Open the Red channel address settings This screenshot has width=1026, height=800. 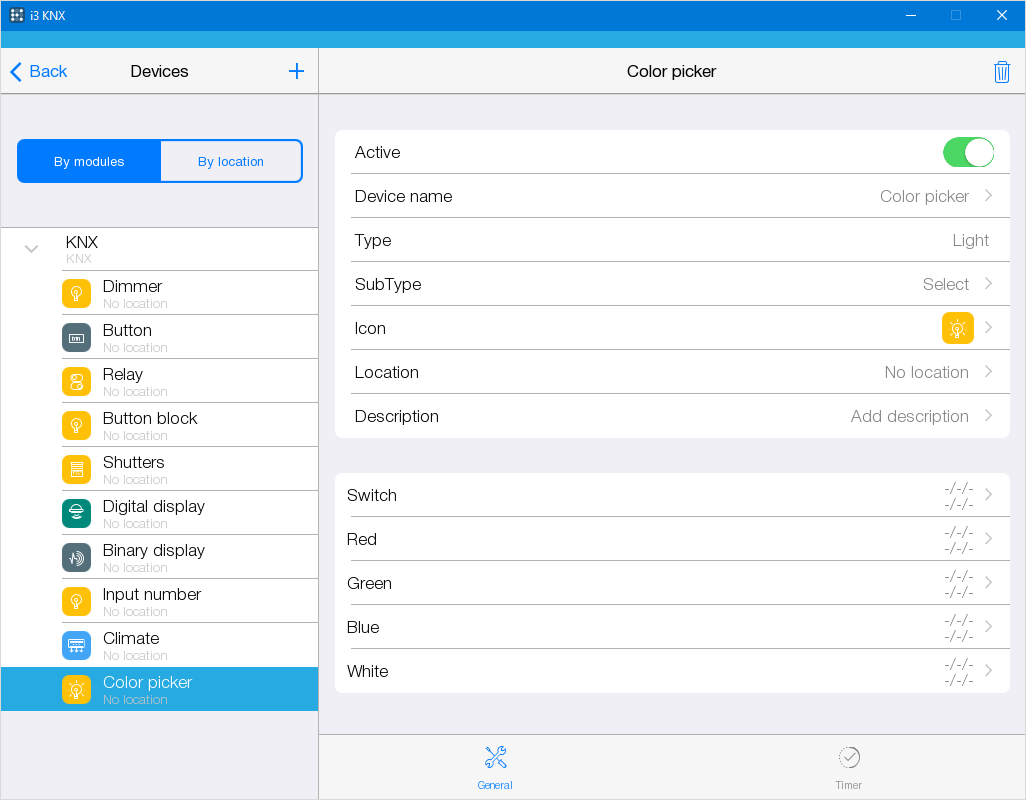672,539
